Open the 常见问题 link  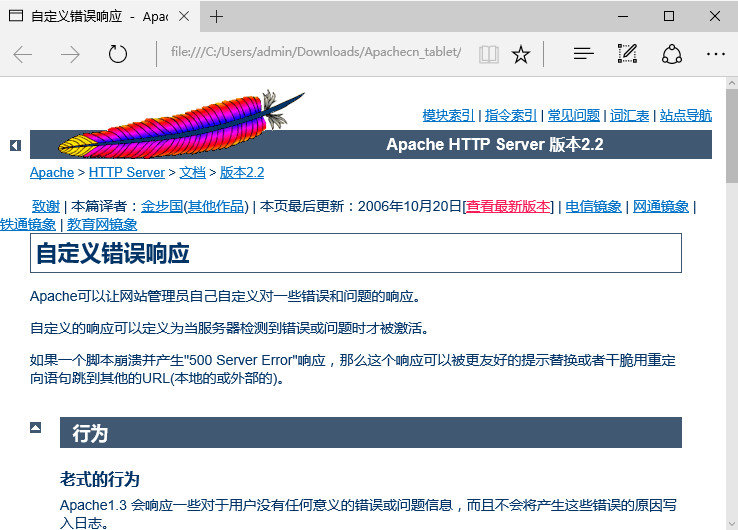click(x=574, y=115)
